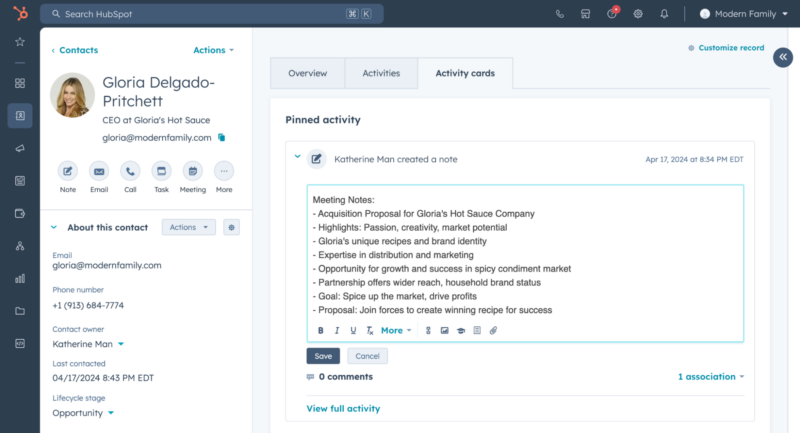Open the upgrade icon with red badge
800x433 pixels.
(x=612, y=13)
